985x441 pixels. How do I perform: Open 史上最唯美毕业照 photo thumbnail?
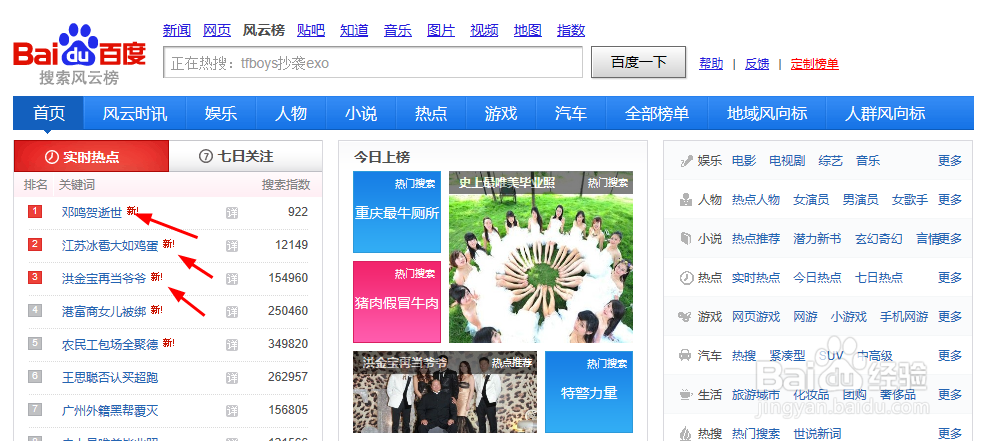[541, 257]
